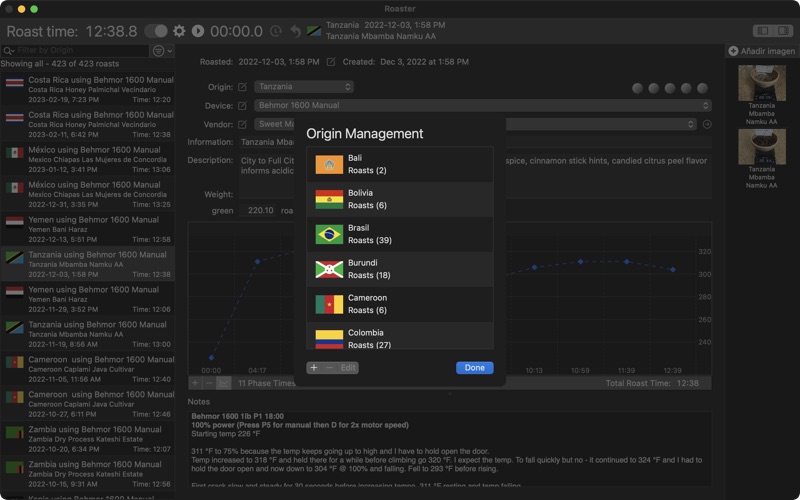Viewport: 800px width, 500px height.
Task: Select the chart point at 10:59
Action: 580,262
